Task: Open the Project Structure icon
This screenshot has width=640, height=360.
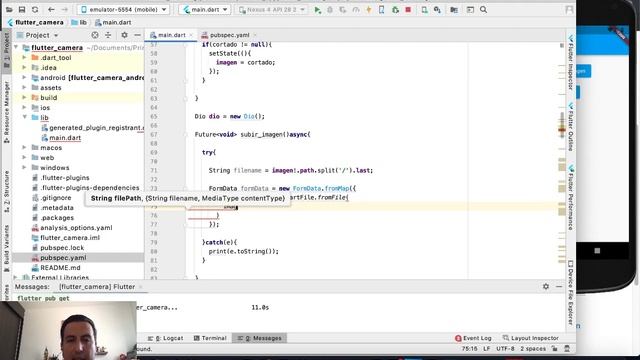Action: [454, 9]
